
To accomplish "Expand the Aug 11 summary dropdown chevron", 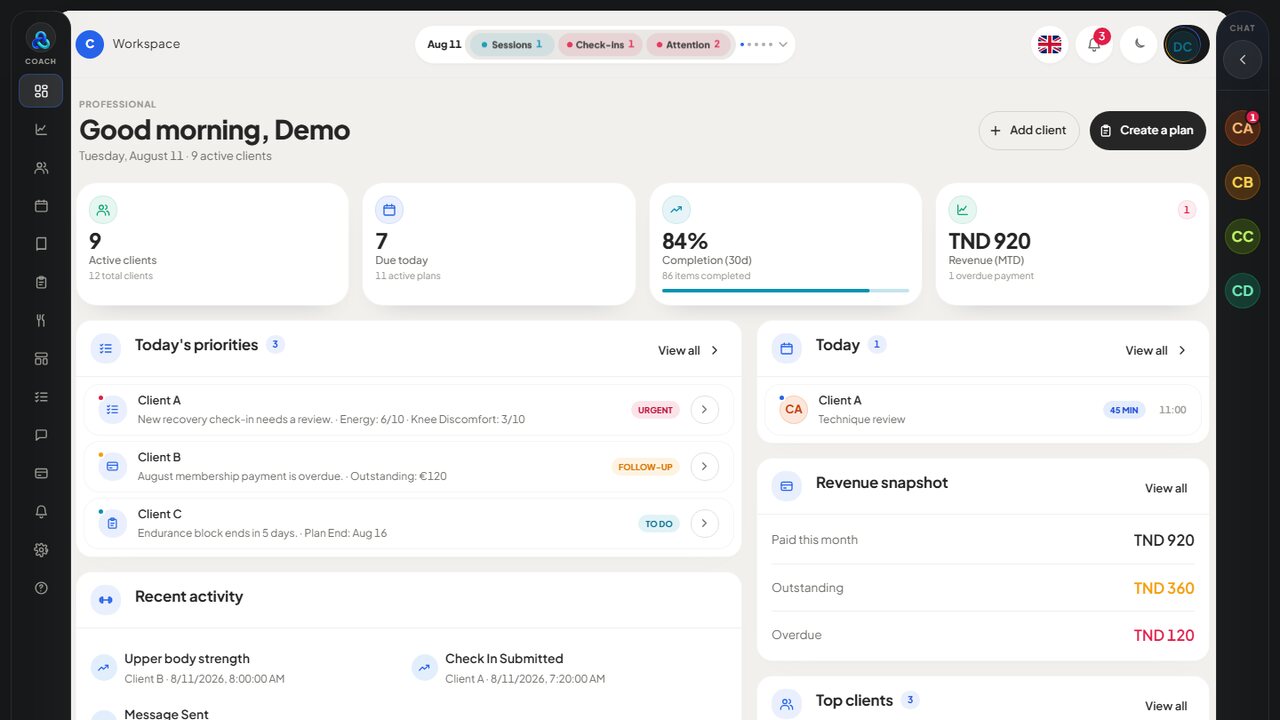I will (783, 45).
